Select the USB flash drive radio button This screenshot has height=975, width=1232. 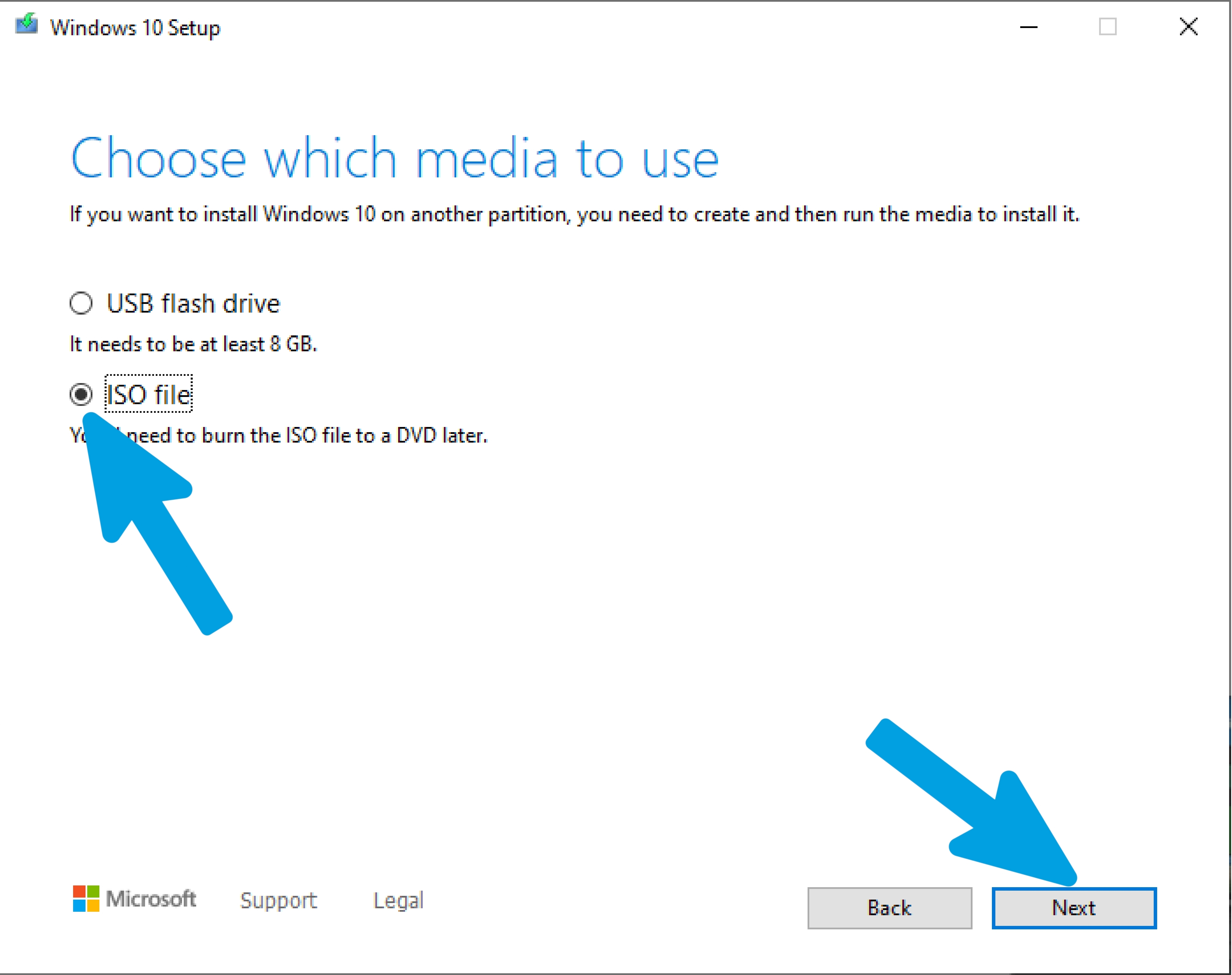tap(81, 303)
